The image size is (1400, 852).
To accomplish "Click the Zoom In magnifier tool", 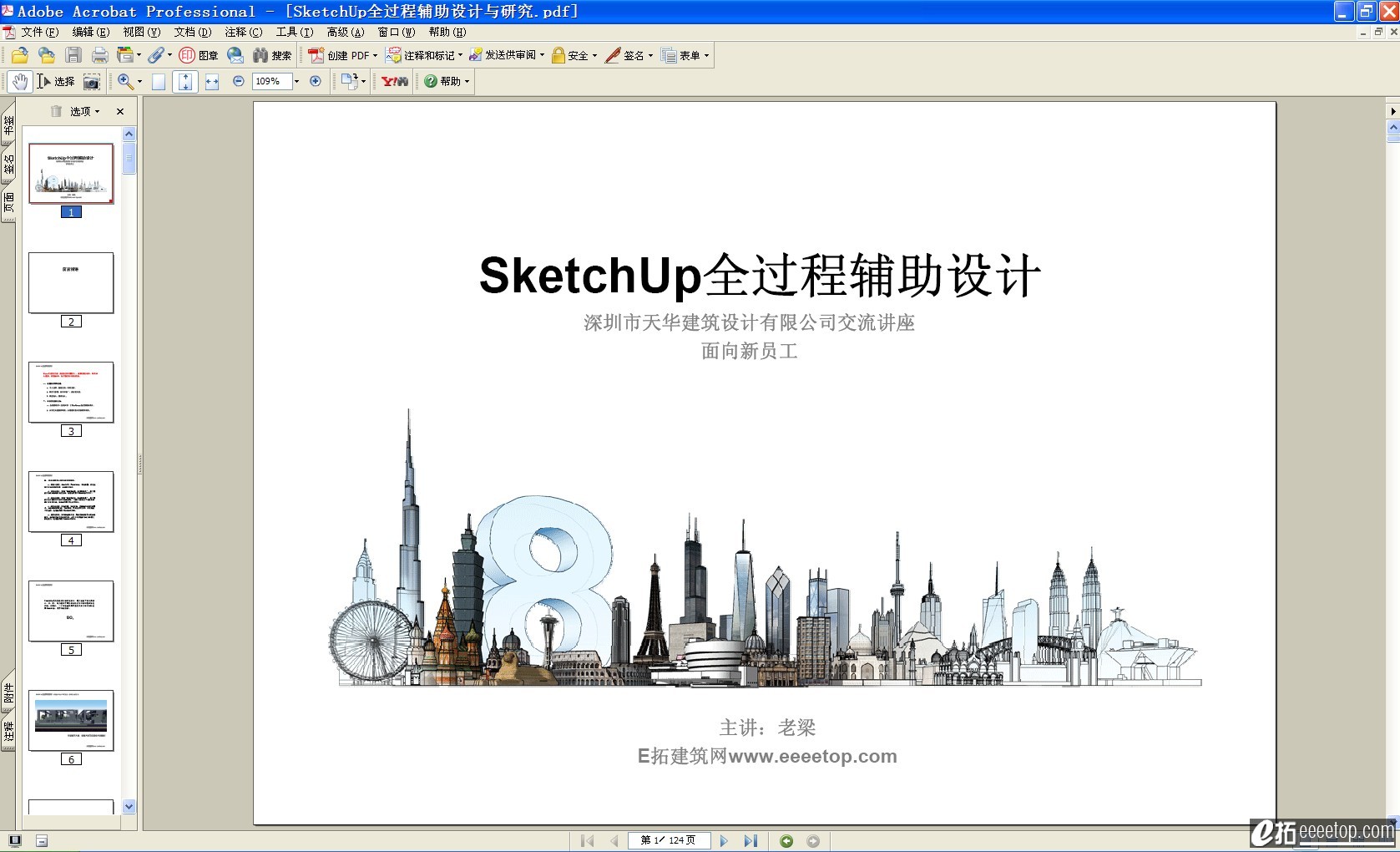I will click(125, 81).
